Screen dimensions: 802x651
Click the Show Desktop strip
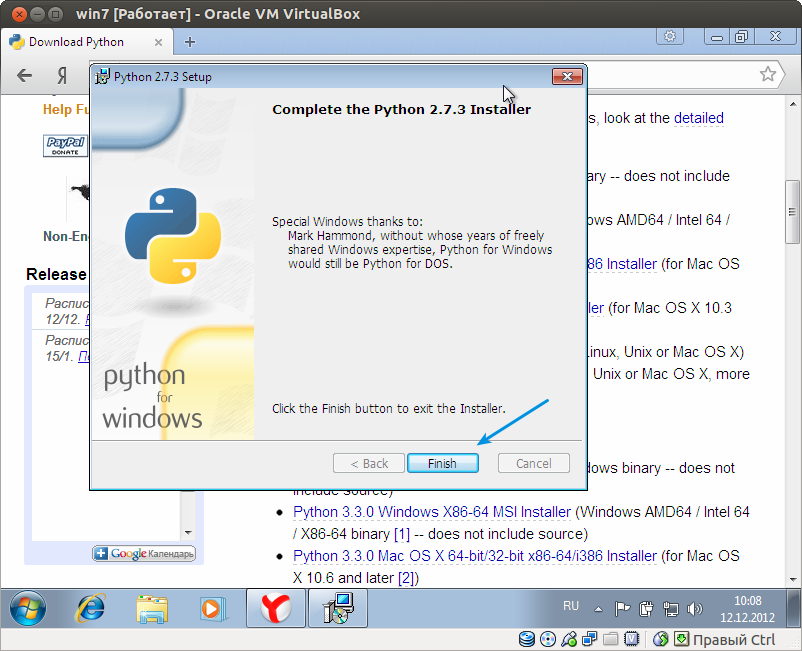(795, 608)
